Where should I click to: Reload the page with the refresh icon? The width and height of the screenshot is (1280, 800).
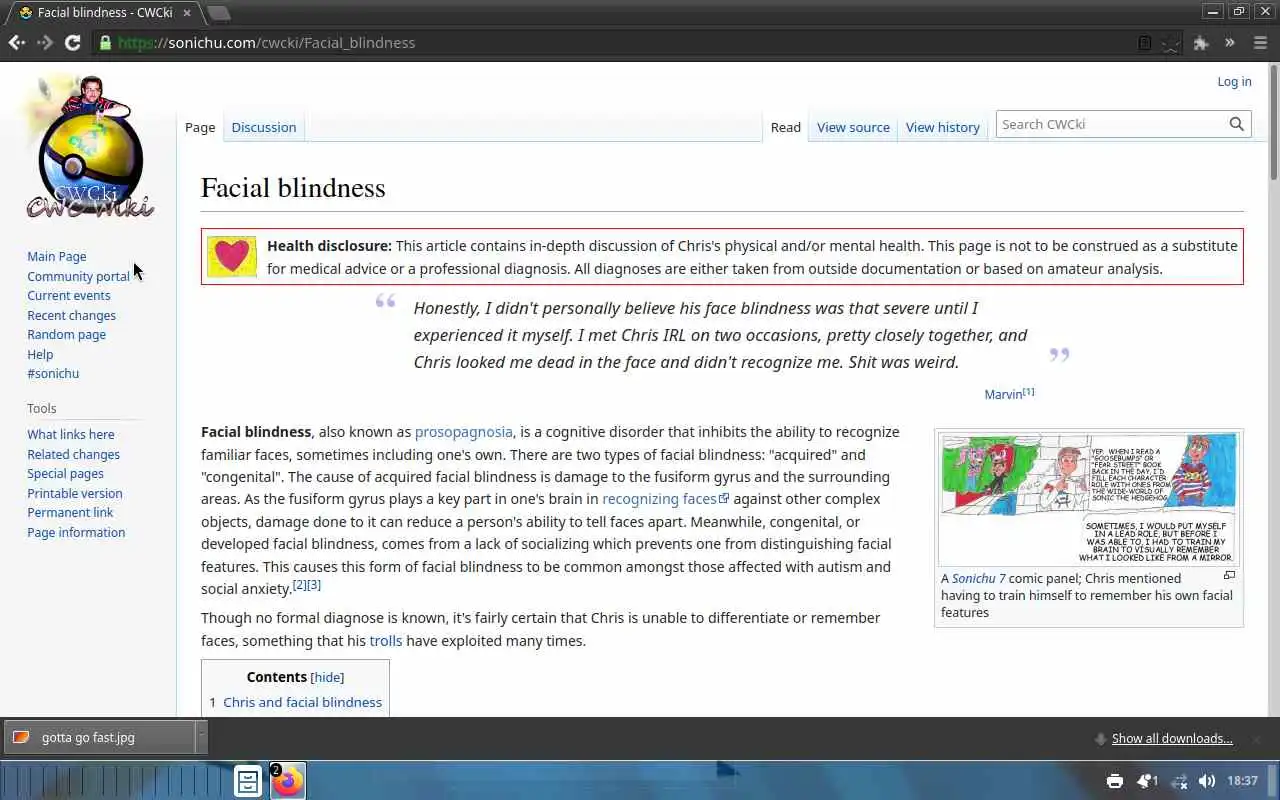point(72,42)
